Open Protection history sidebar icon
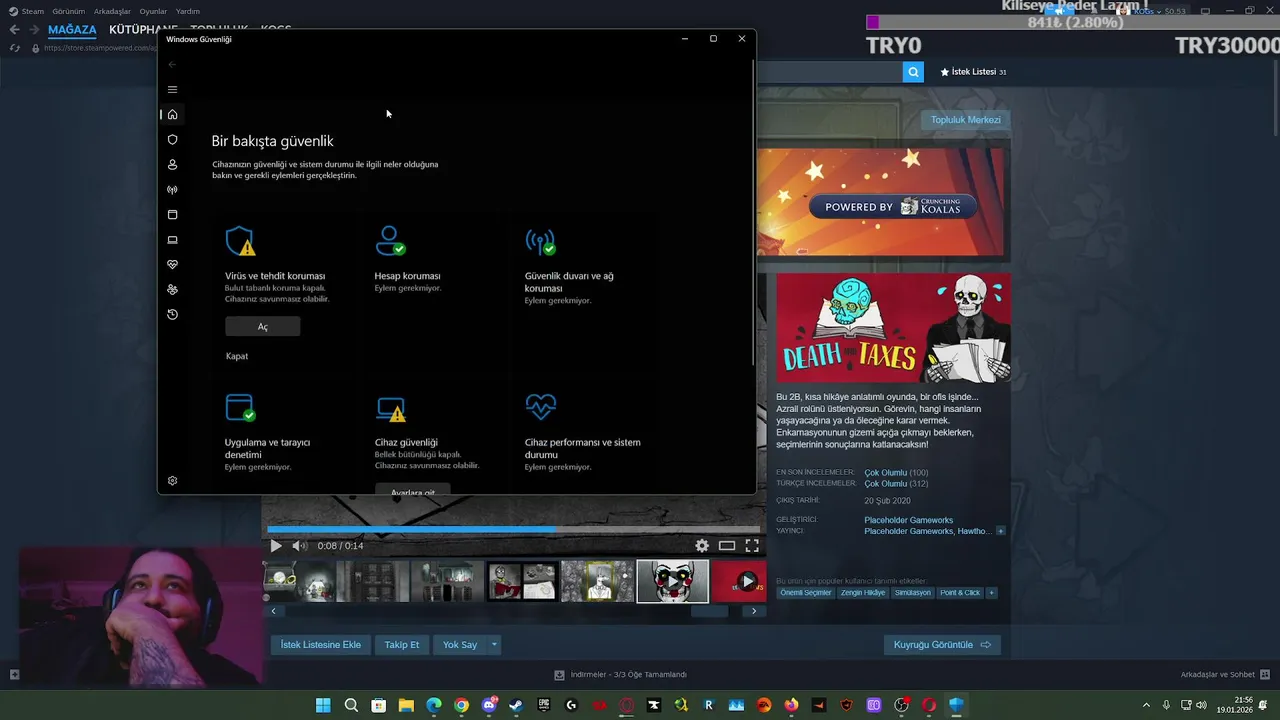 pos(172,314)
